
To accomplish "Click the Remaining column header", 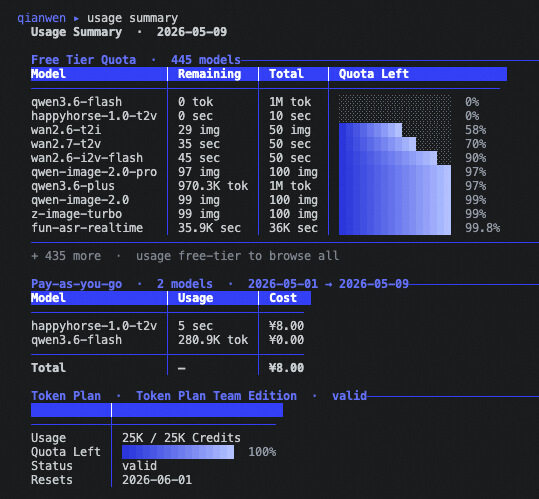I will click(x=209, y=74).
